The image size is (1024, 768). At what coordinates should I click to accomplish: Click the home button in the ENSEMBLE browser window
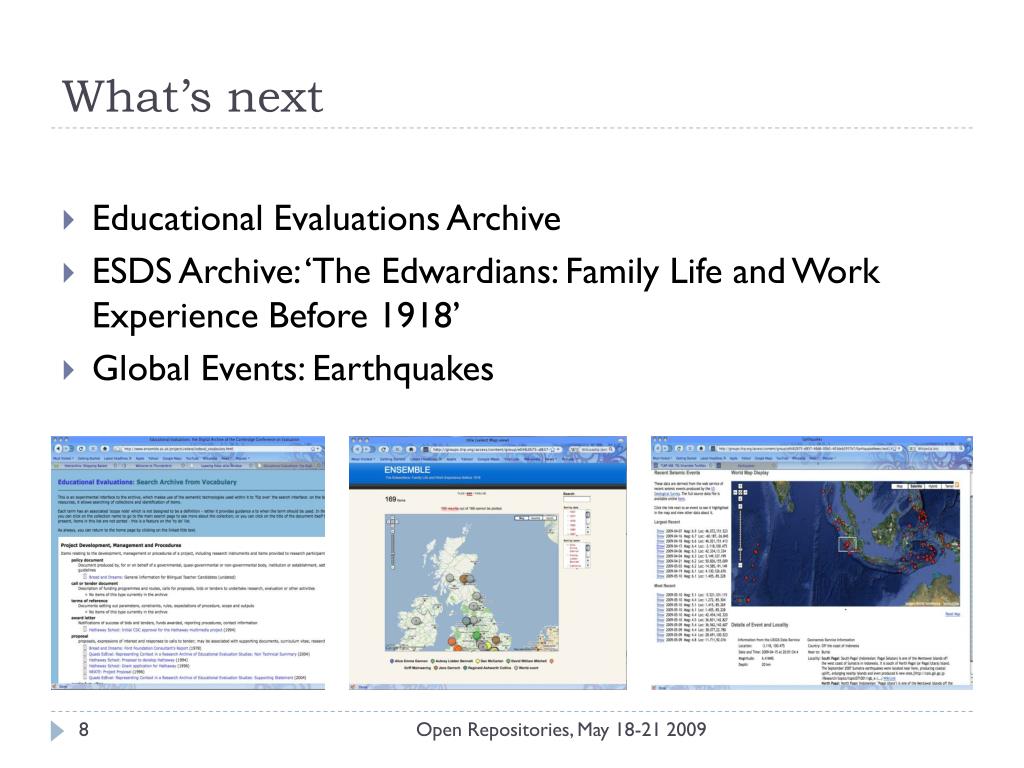[x=411, y=449]
